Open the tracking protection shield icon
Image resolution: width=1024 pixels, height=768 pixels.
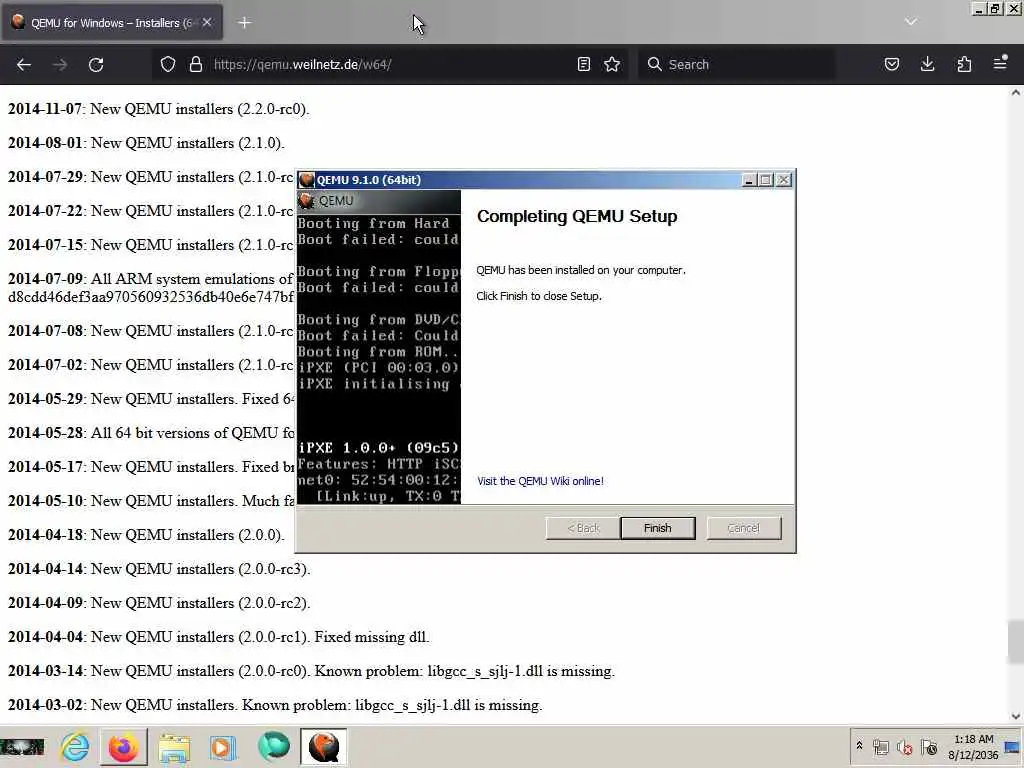168,64
